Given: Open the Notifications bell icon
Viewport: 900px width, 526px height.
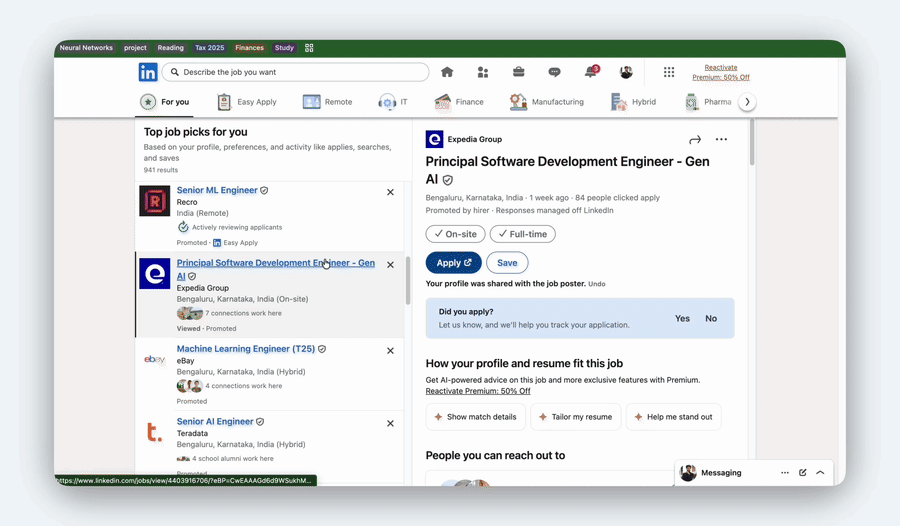Looking at the screenshot, I should coord(591,72).
